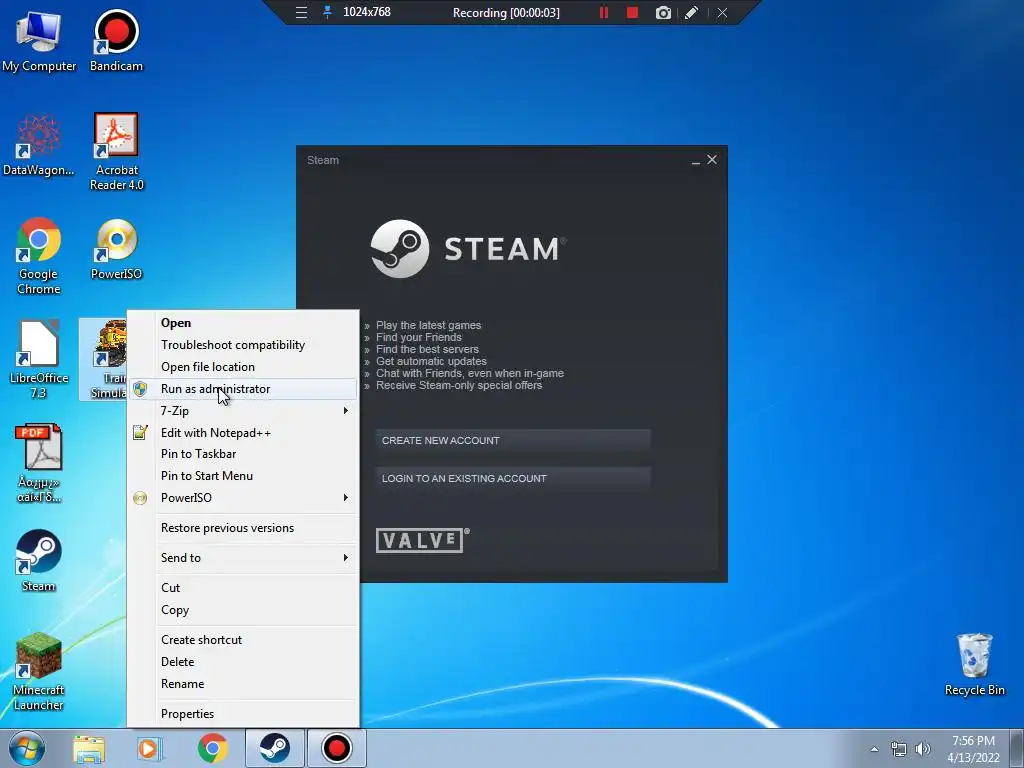
Task: Choose Open in the context menu
Action: [243, 323]
